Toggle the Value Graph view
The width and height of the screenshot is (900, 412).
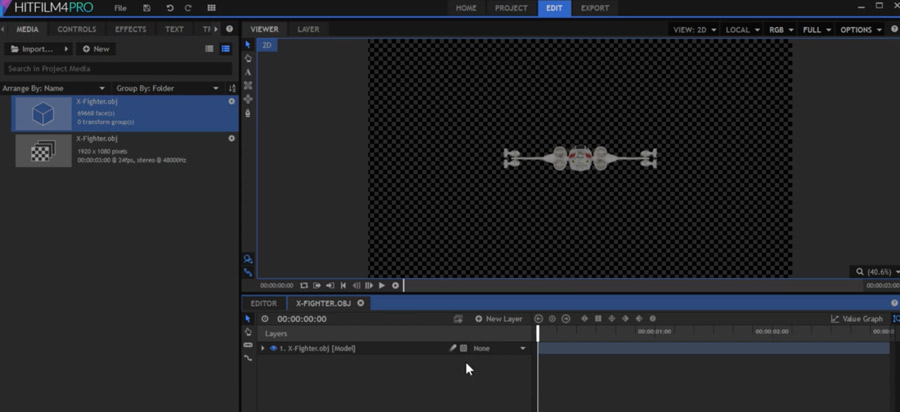tap(857, 319)
